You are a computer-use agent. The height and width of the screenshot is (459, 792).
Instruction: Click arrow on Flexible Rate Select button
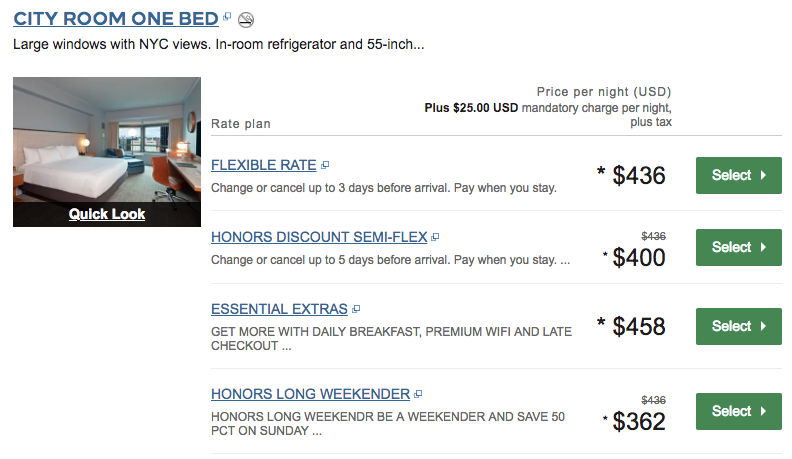click(x=763, y=175)
